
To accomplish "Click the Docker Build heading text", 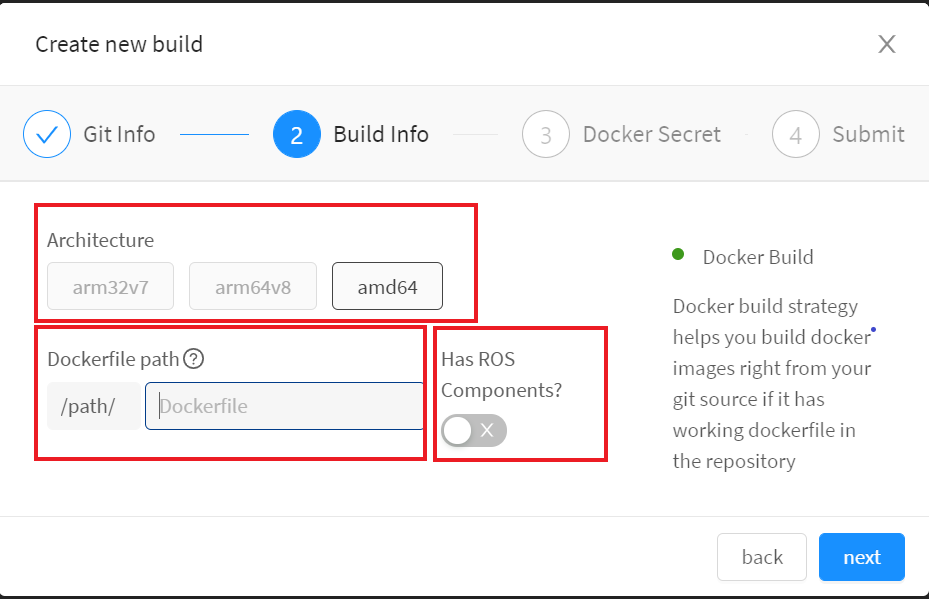I will (x=758, y=257).
